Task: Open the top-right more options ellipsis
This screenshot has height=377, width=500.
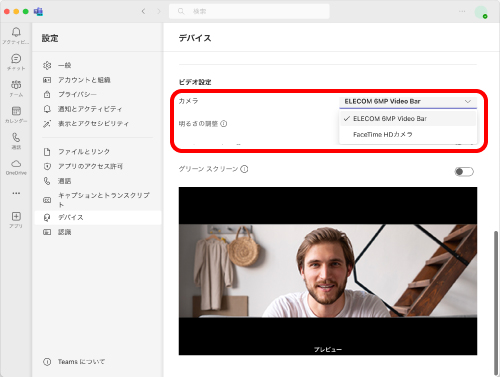Action: [462, 11]
